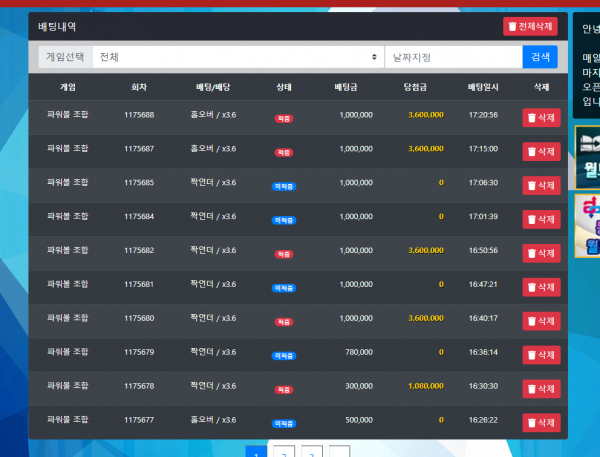Click the 미적중 badge on round 1175685

coord(284,186)
